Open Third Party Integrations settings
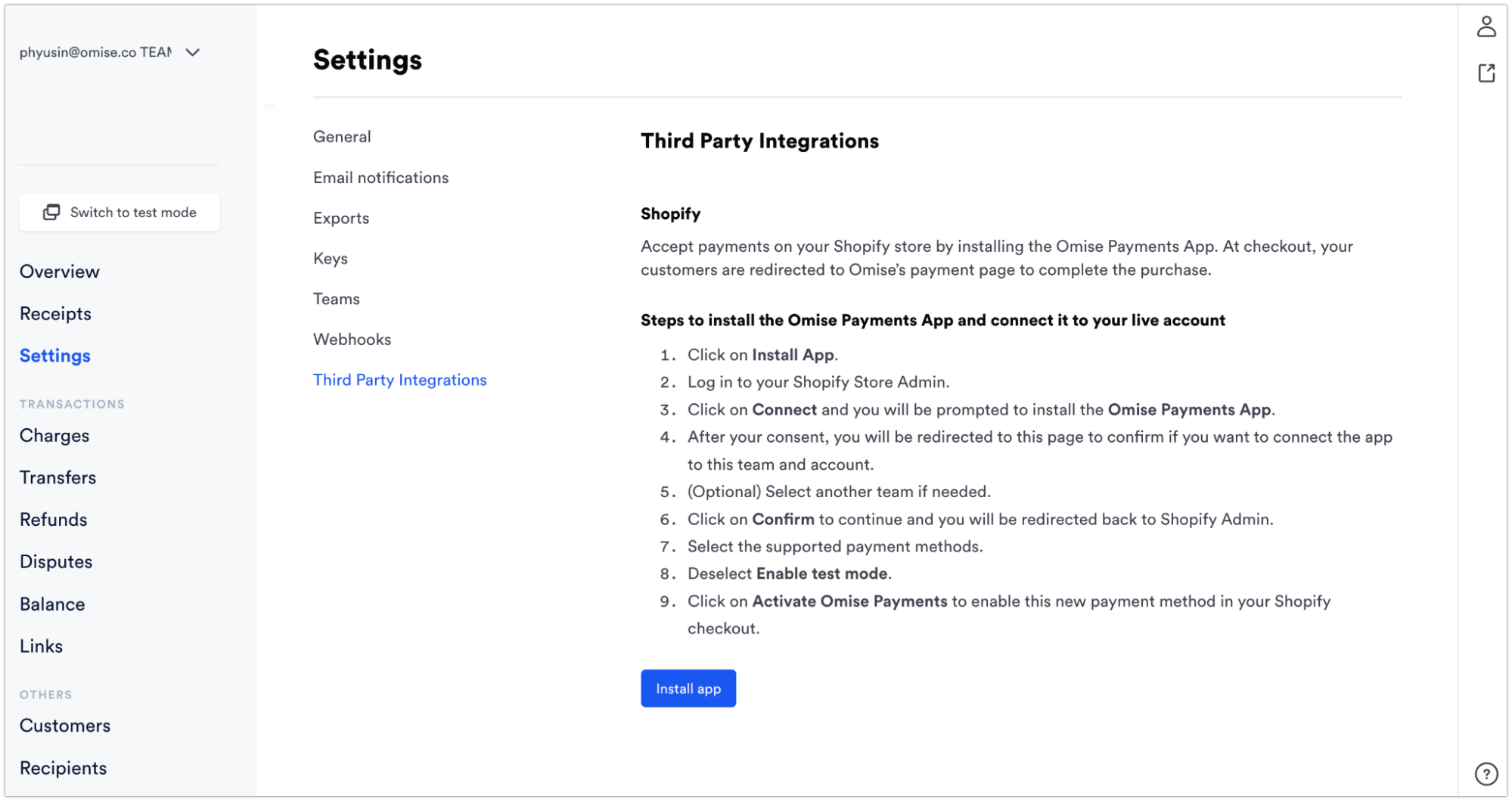1512x802 pixels. (400, 379)
